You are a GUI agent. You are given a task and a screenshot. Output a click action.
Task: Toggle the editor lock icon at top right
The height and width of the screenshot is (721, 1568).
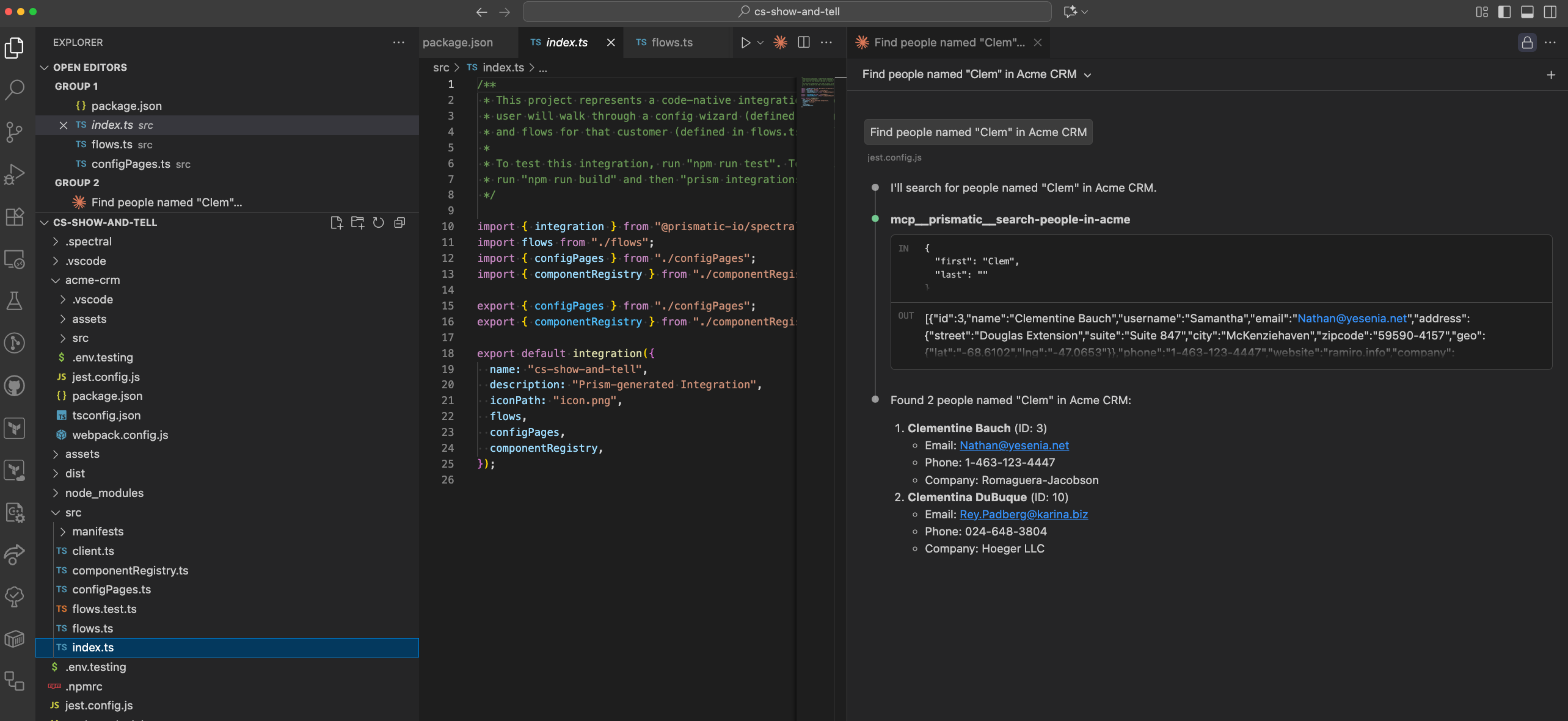click(1527, 42)
